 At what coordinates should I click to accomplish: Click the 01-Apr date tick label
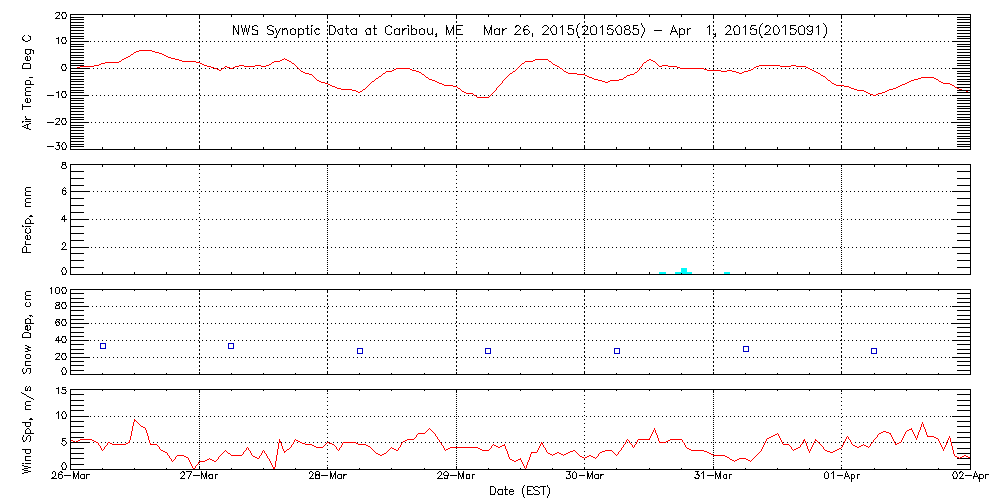(x=842, y=477)
